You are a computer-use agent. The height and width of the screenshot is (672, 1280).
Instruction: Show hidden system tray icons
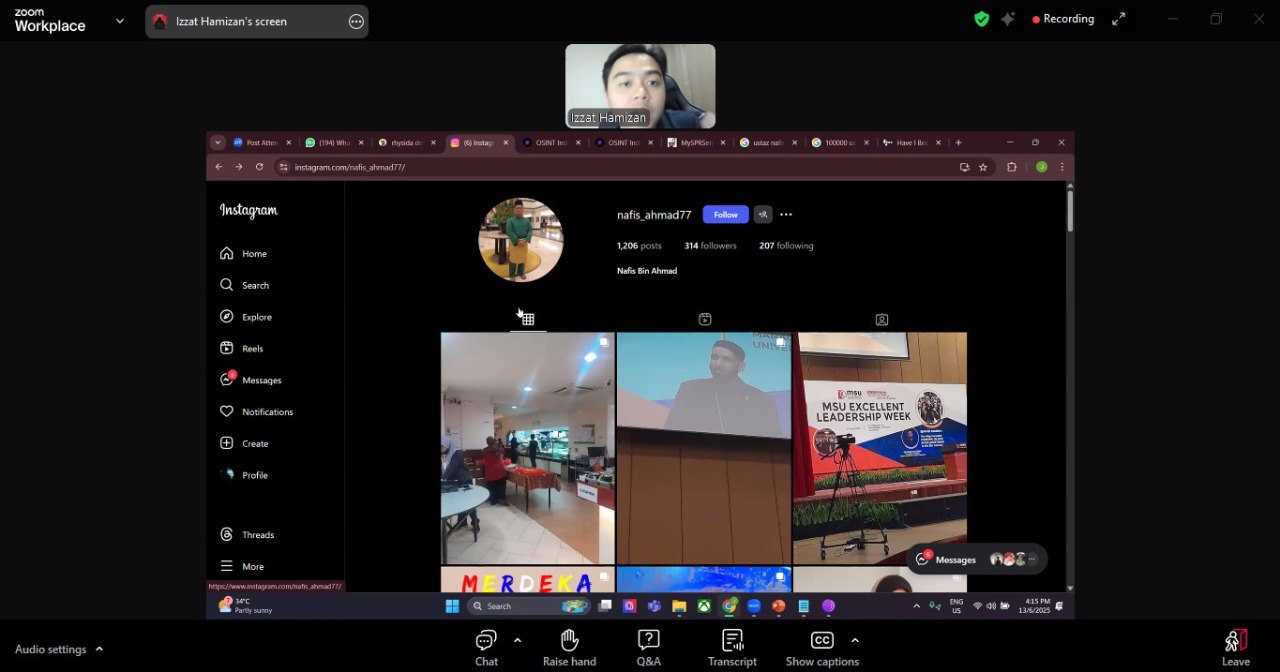point(916,606)
